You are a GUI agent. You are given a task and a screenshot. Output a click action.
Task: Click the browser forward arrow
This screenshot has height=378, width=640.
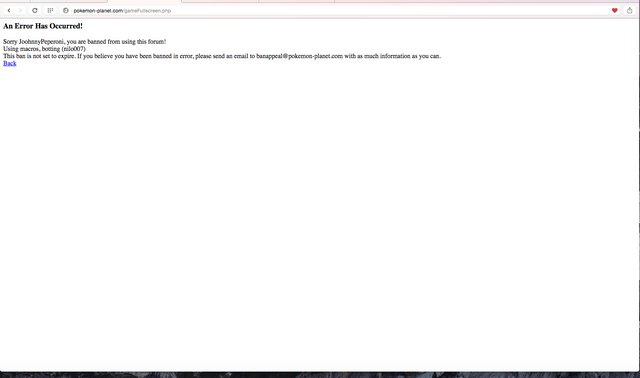point(20,11)
